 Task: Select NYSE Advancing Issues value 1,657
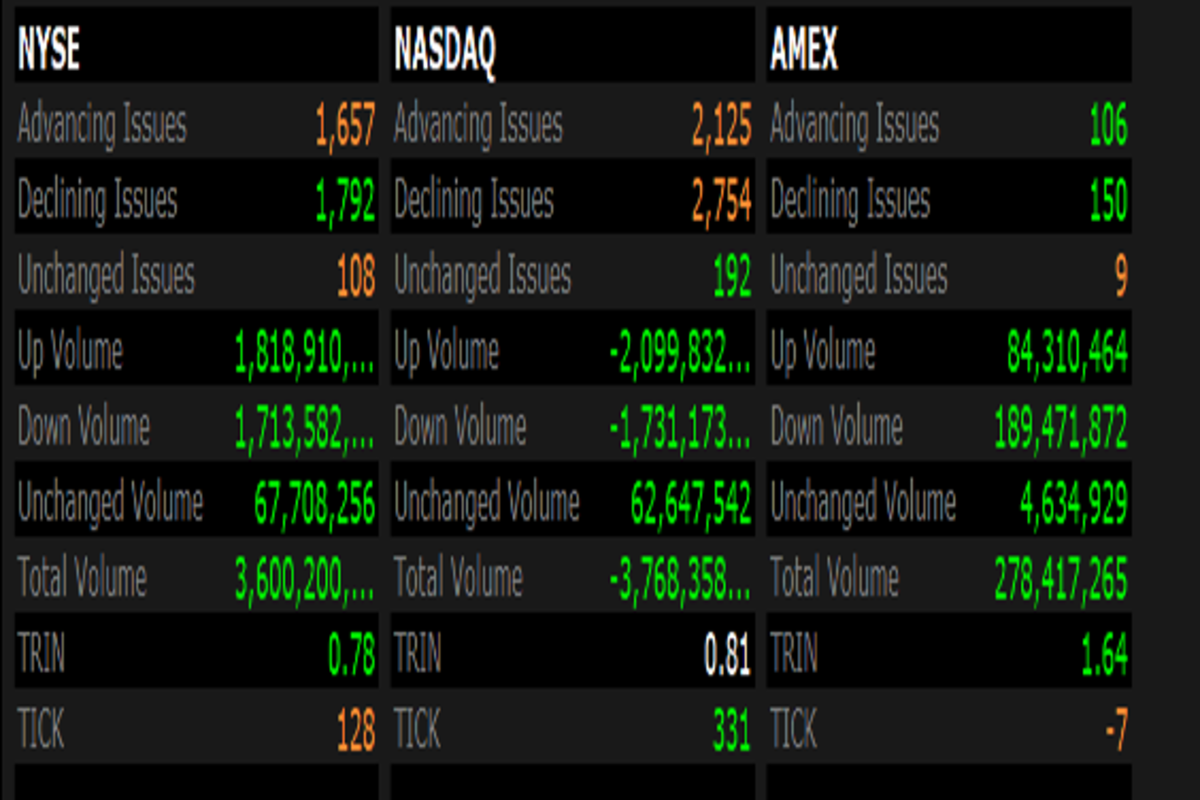(345, 127)
